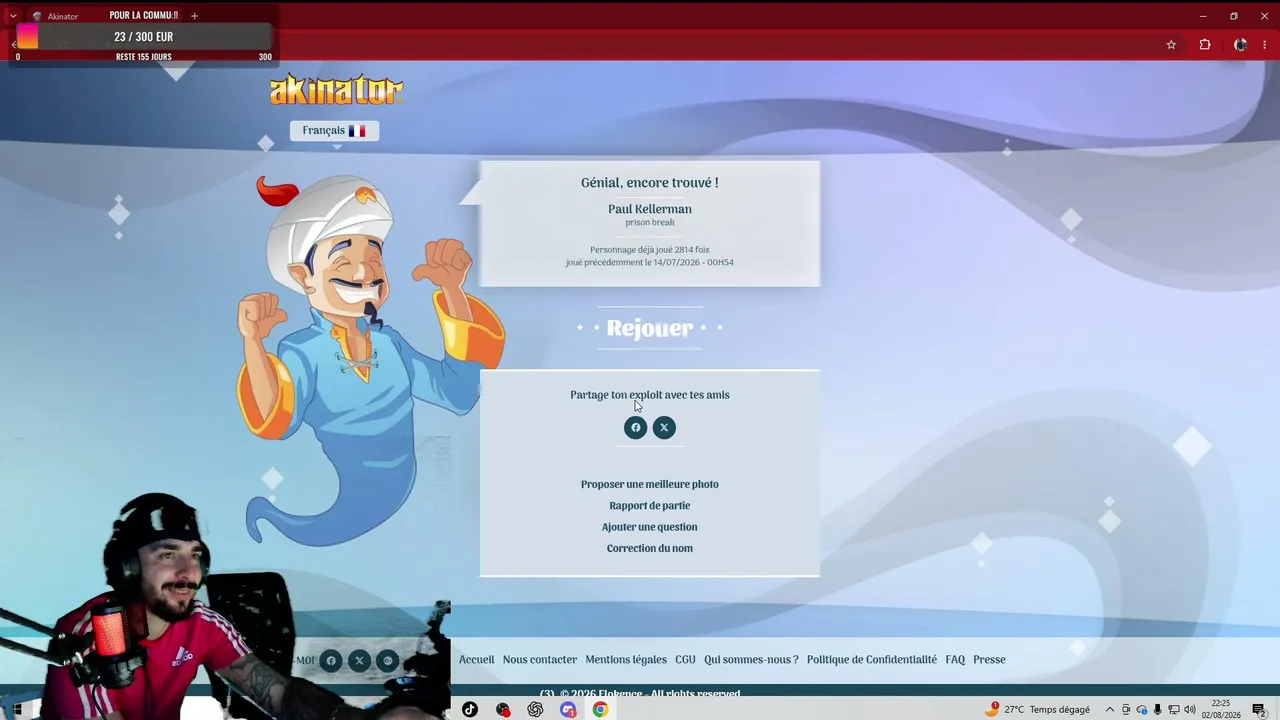
Task: Click the Akinator logo
Action: (x=336, y=90)
